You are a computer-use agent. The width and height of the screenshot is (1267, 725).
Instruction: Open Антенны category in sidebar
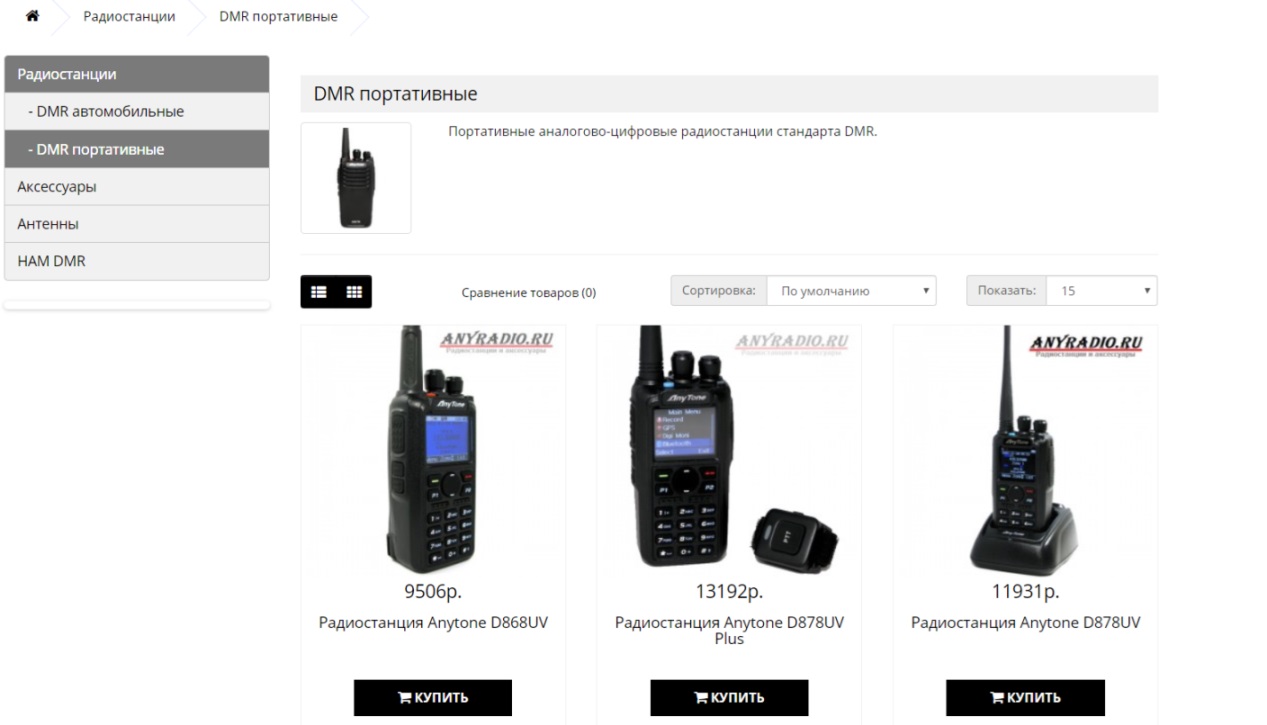tap(137, 224)
